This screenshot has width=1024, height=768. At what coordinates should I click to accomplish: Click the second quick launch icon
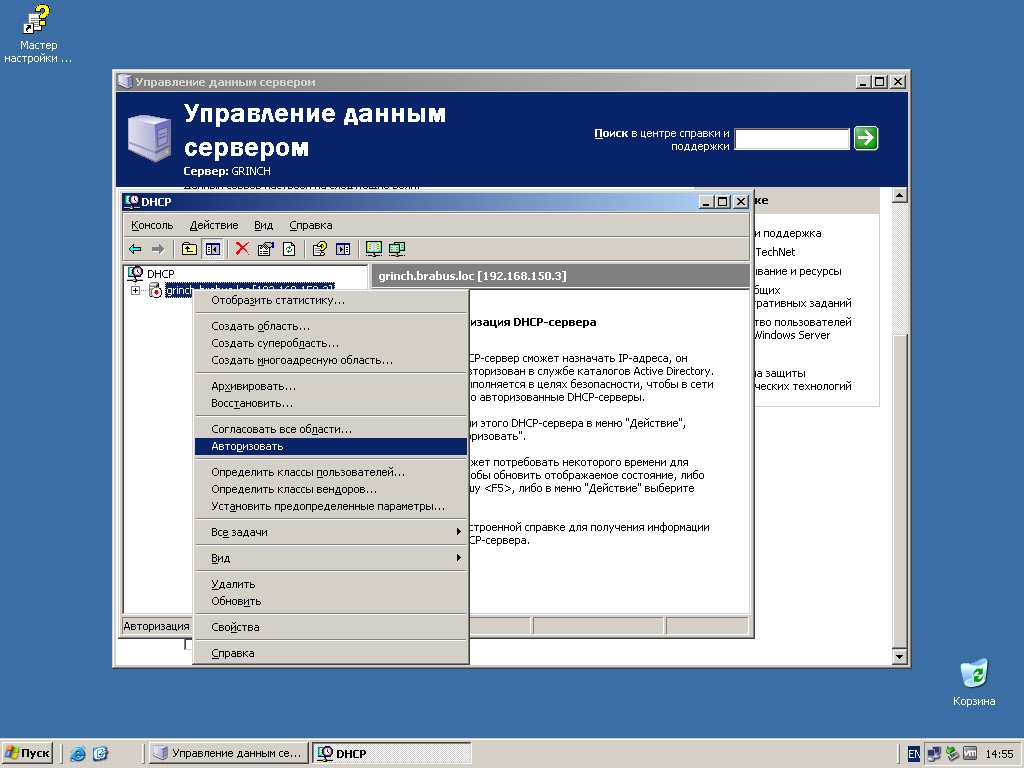[x=100, y=754]
